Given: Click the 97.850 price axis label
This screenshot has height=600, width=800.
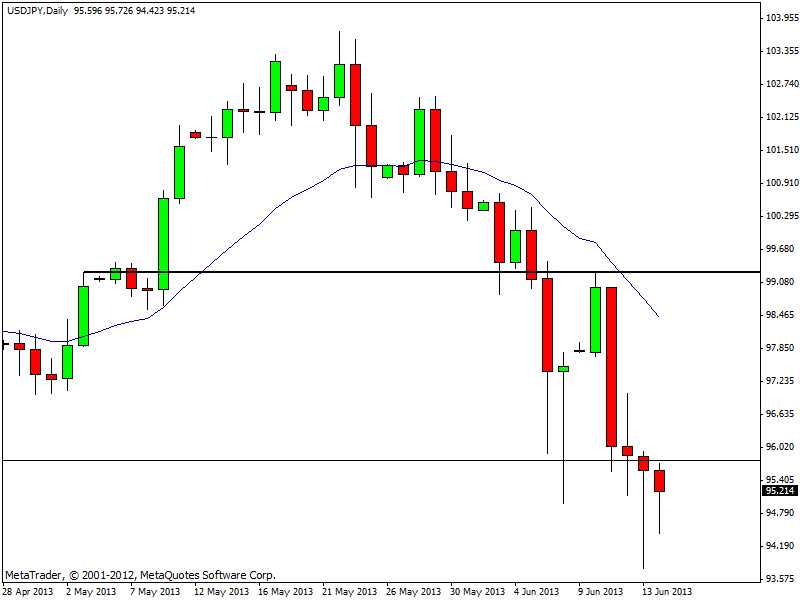Looking at the screenshot, I should [x=780, y=348].
